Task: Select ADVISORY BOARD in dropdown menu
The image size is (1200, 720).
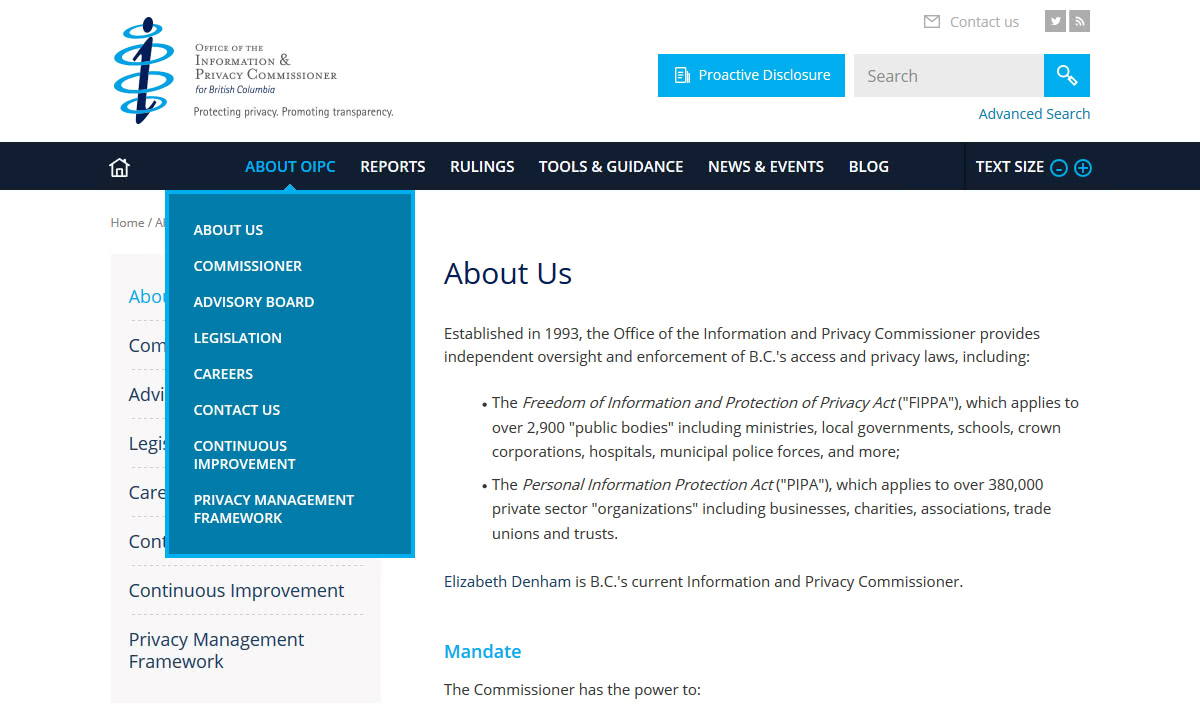Action: pos(254,302)
